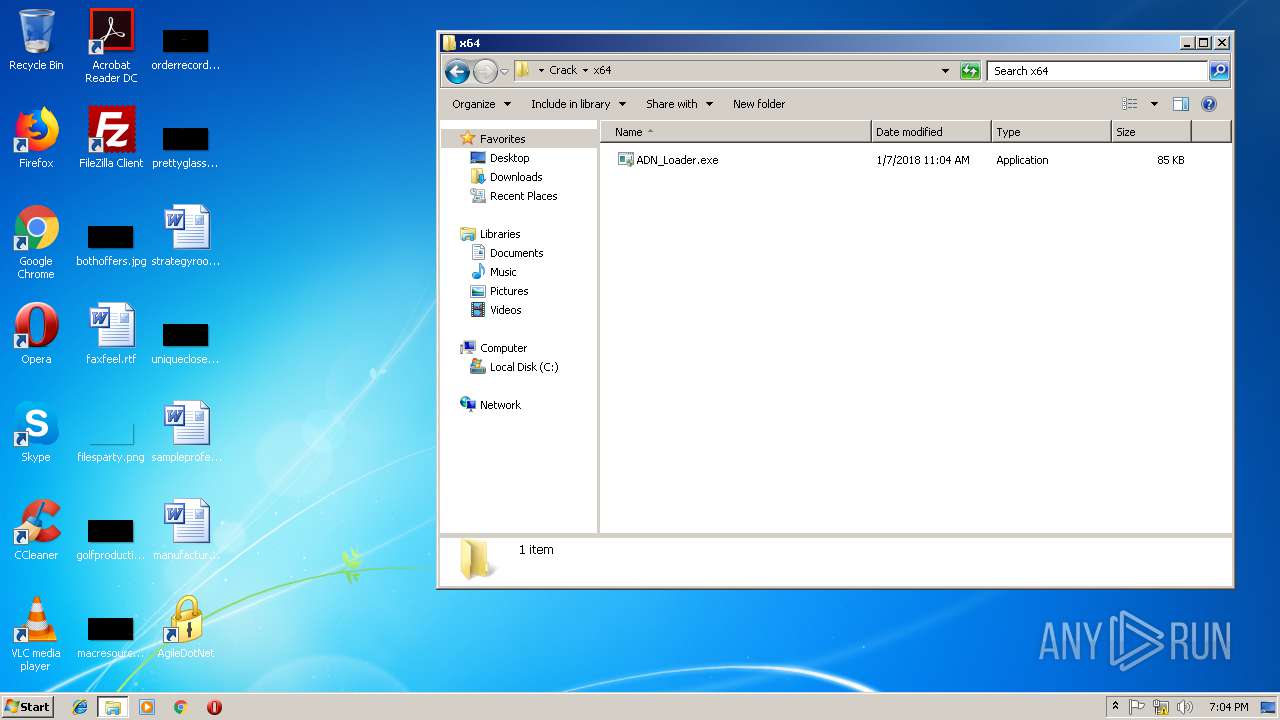
Task: Click Windows Media Player taskbar icon
Action: tap(147, 707)
